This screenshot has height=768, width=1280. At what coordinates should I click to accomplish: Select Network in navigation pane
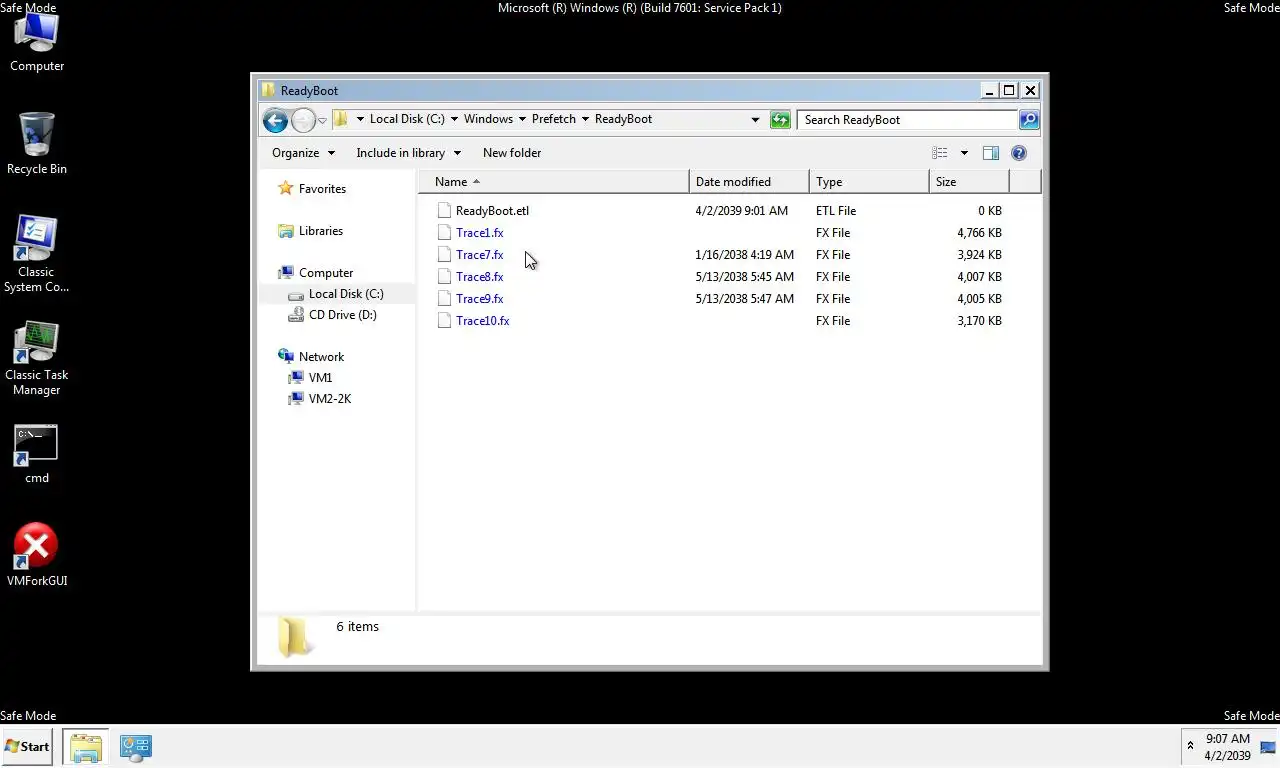[321, 357]
